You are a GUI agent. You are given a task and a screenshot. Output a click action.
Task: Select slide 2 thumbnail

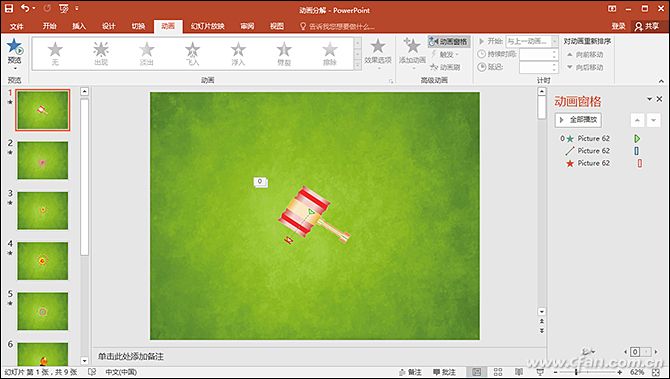43,160
